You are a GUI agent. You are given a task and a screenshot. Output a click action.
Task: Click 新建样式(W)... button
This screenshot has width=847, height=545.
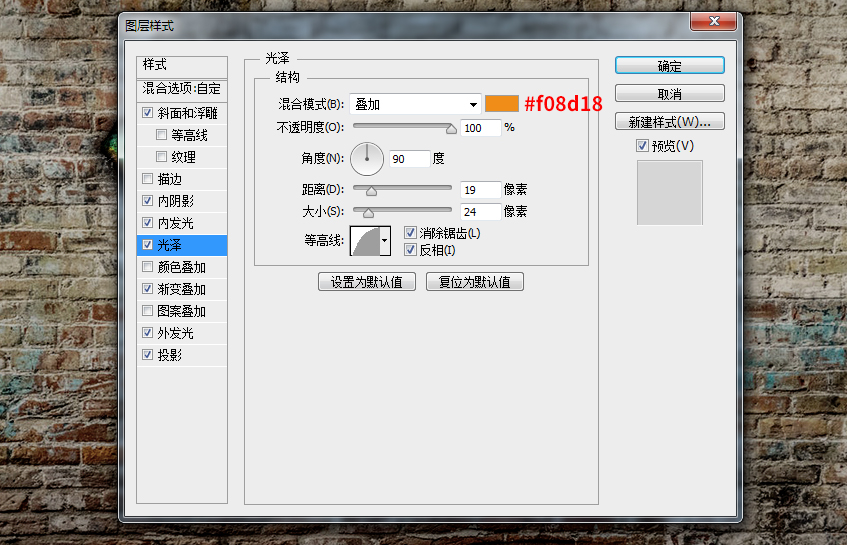click(x=669, y=122)
